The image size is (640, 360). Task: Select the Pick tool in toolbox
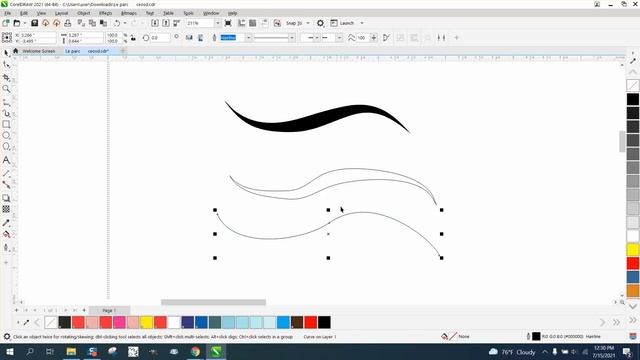click(x=6, y=53)
